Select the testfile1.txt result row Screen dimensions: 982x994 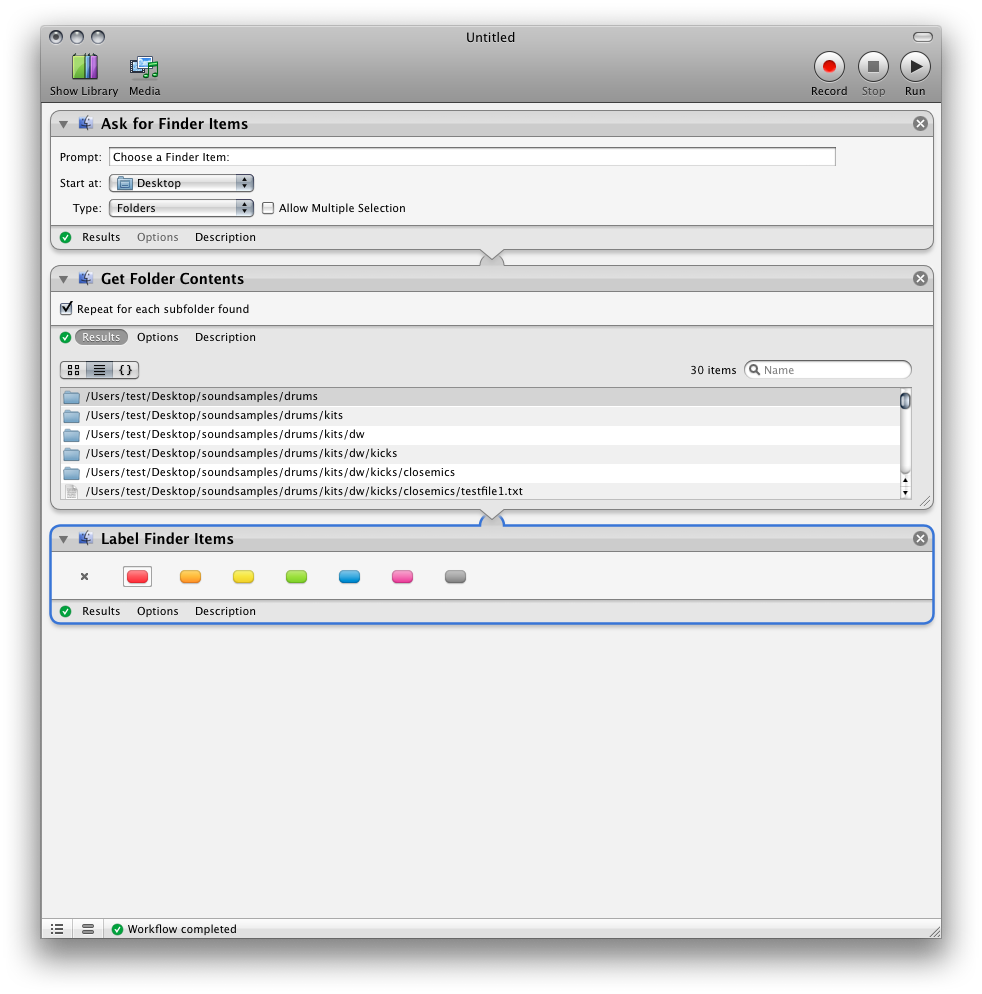click(x=480, y=491)
